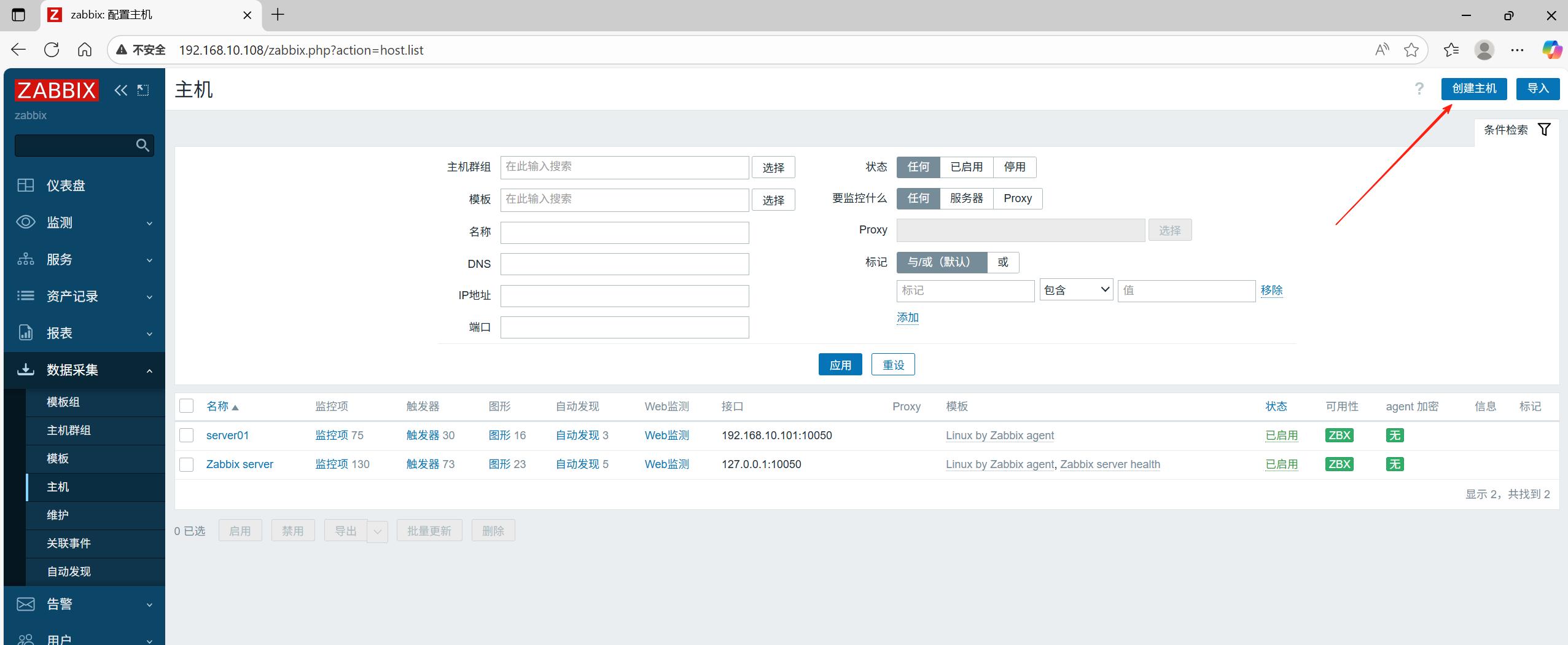Focus the IP地址 filter input
Image resolution: width=1568 pixels, height=645 pixels.
point(625,295)
